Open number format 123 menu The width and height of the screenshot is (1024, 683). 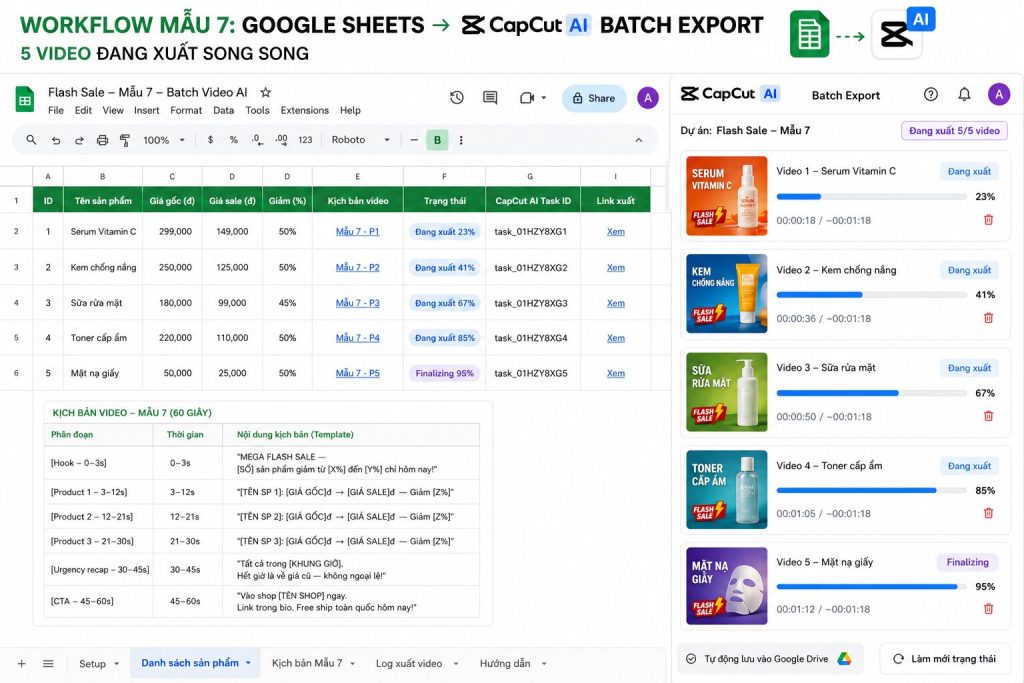[x=305, y=140]
